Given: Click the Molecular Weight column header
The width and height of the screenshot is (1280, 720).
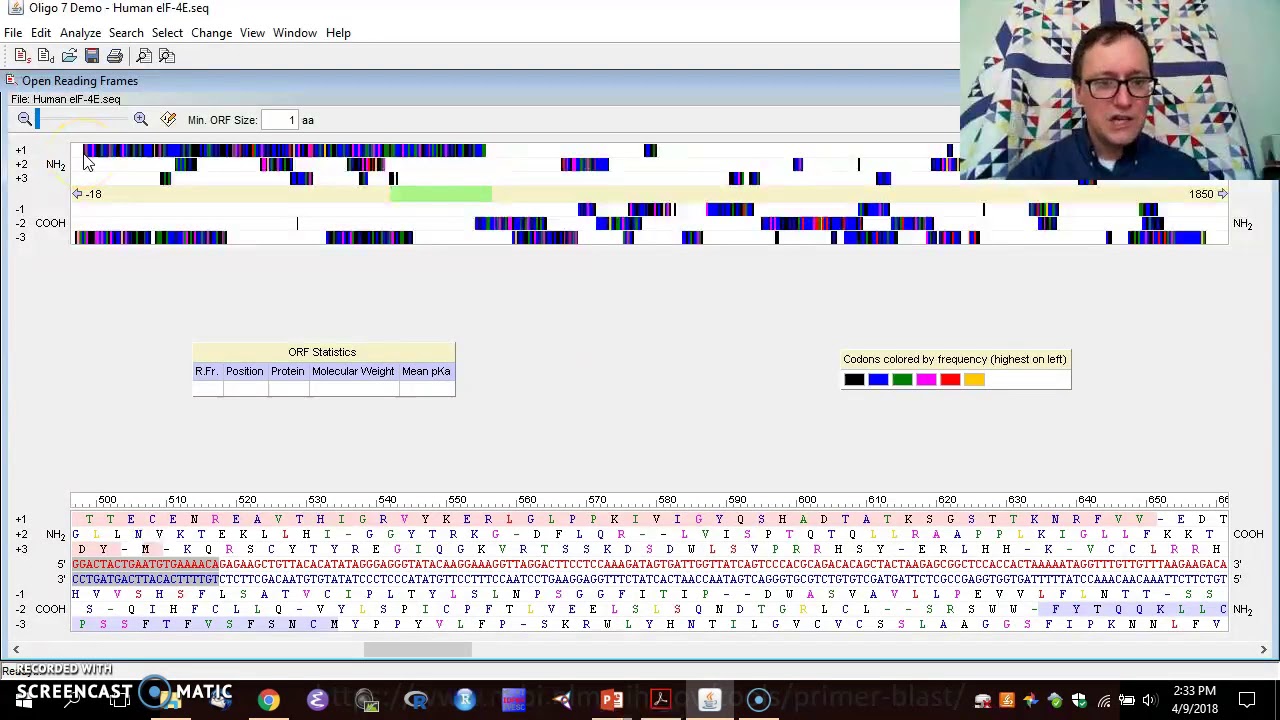Looking at the screenshot, I should [x=353, y=371].
